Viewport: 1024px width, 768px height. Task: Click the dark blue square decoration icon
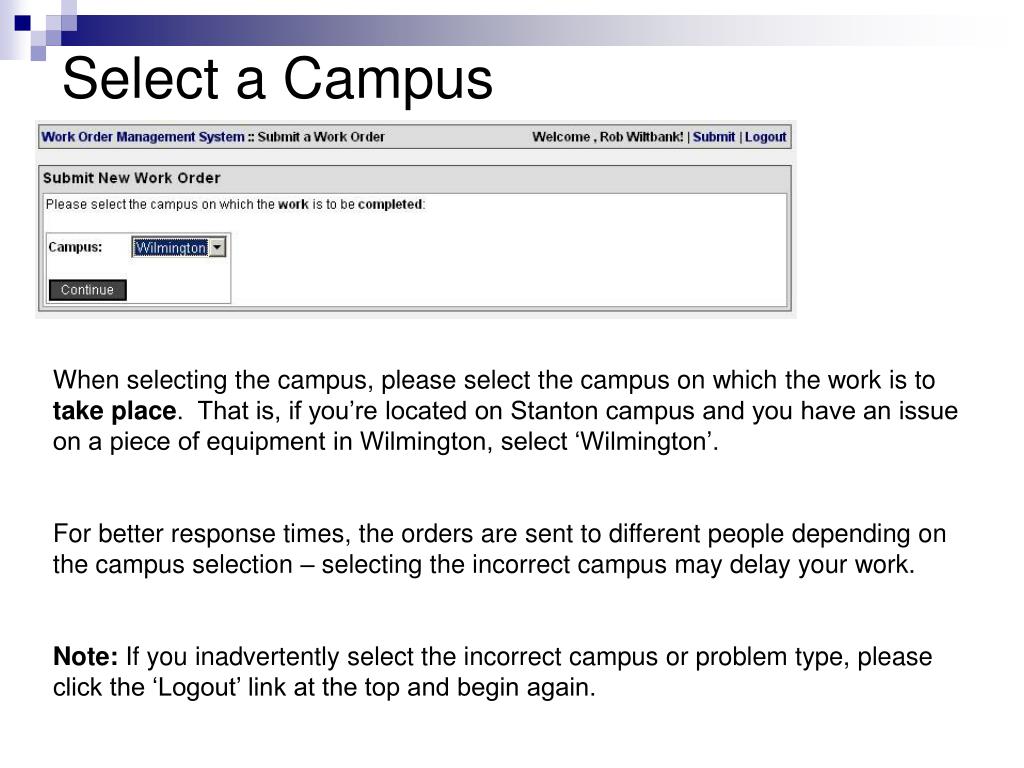coord(22,24)
